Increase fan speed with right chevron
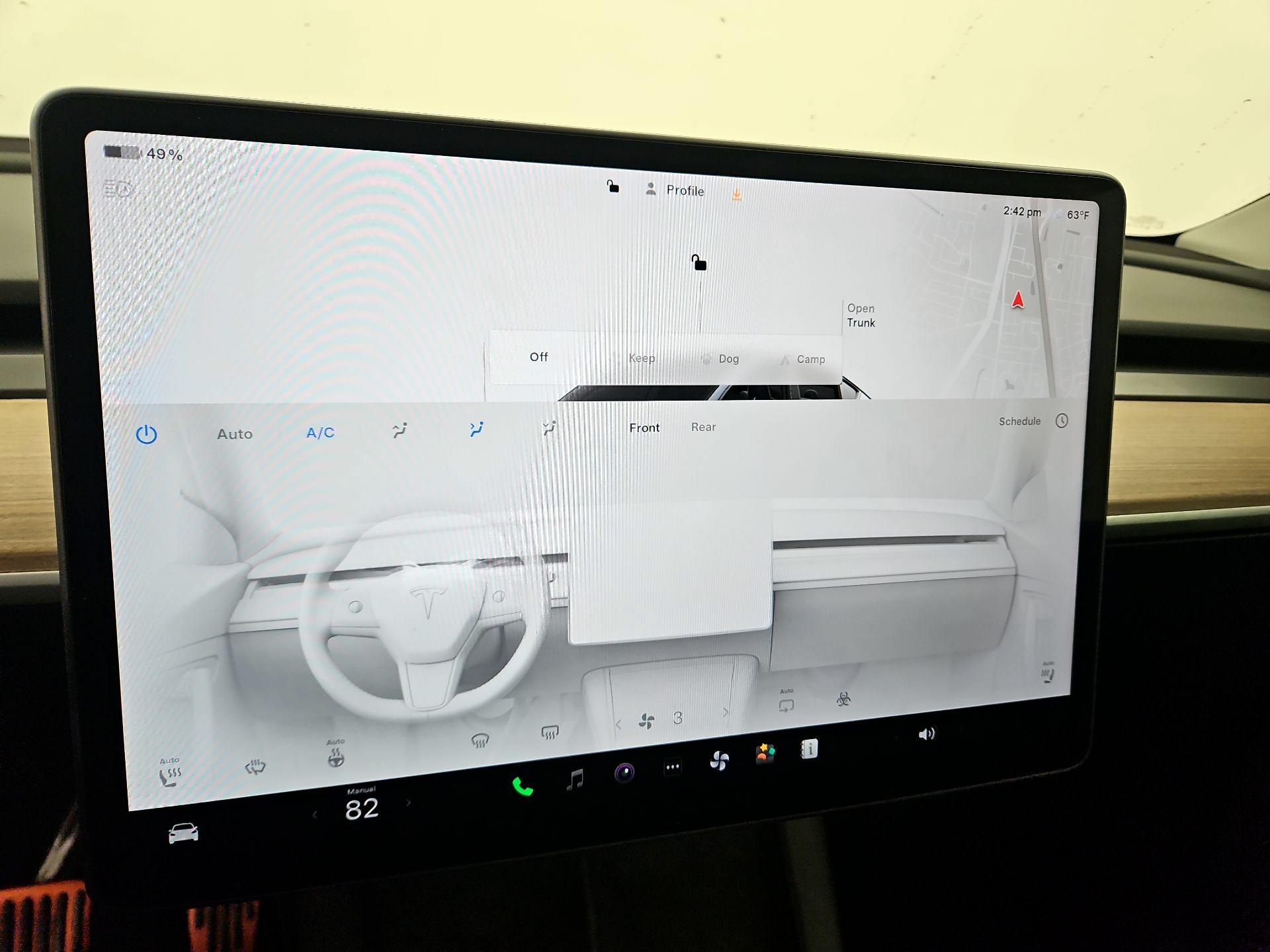Screen dimensions: 1270x952 pos(726,713)
